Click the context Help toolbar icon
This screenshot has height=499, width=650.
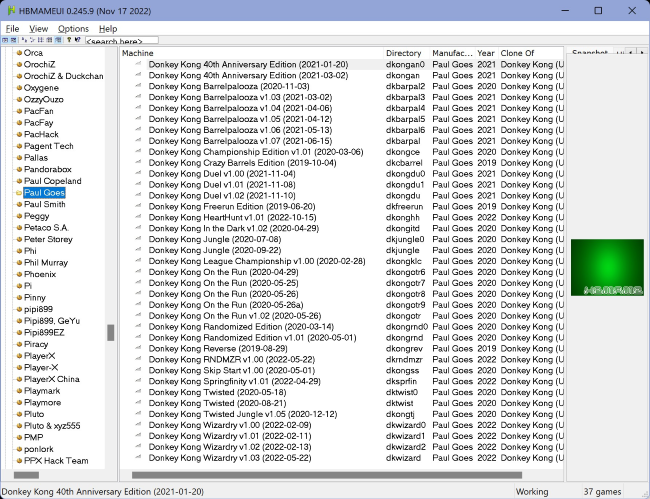point(78,40)
